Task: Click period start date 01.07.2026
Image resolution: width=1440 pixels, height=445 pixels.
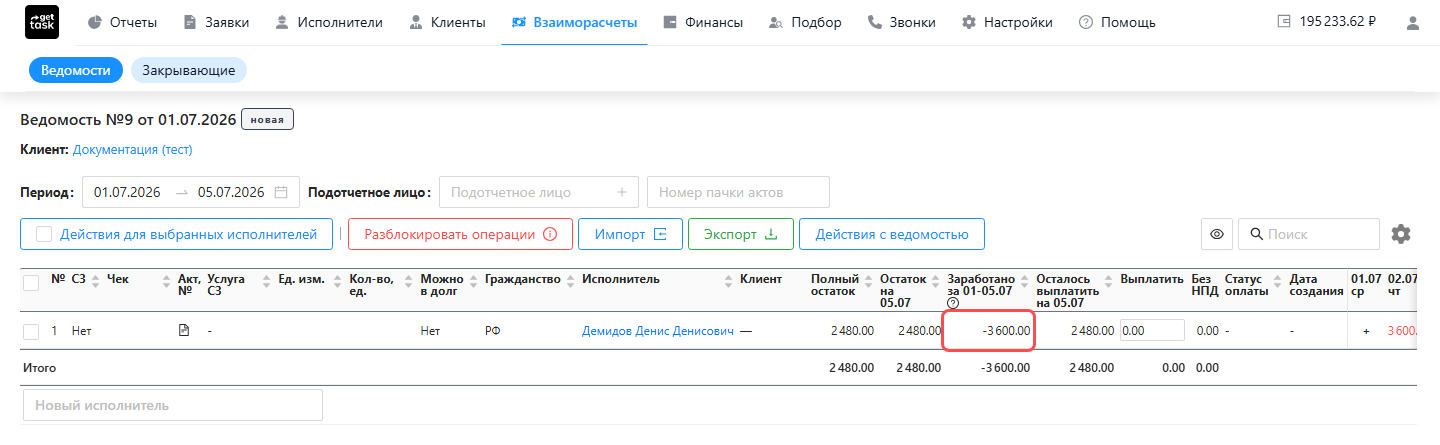Action: [127, 192]
